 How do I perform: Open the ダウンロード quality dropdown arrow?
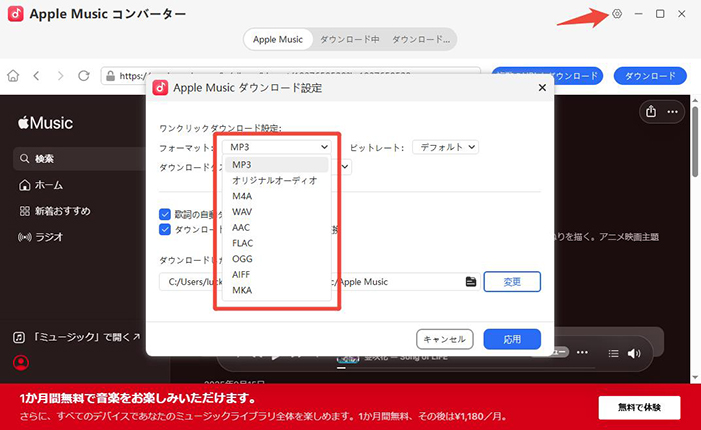pos(345,167)
